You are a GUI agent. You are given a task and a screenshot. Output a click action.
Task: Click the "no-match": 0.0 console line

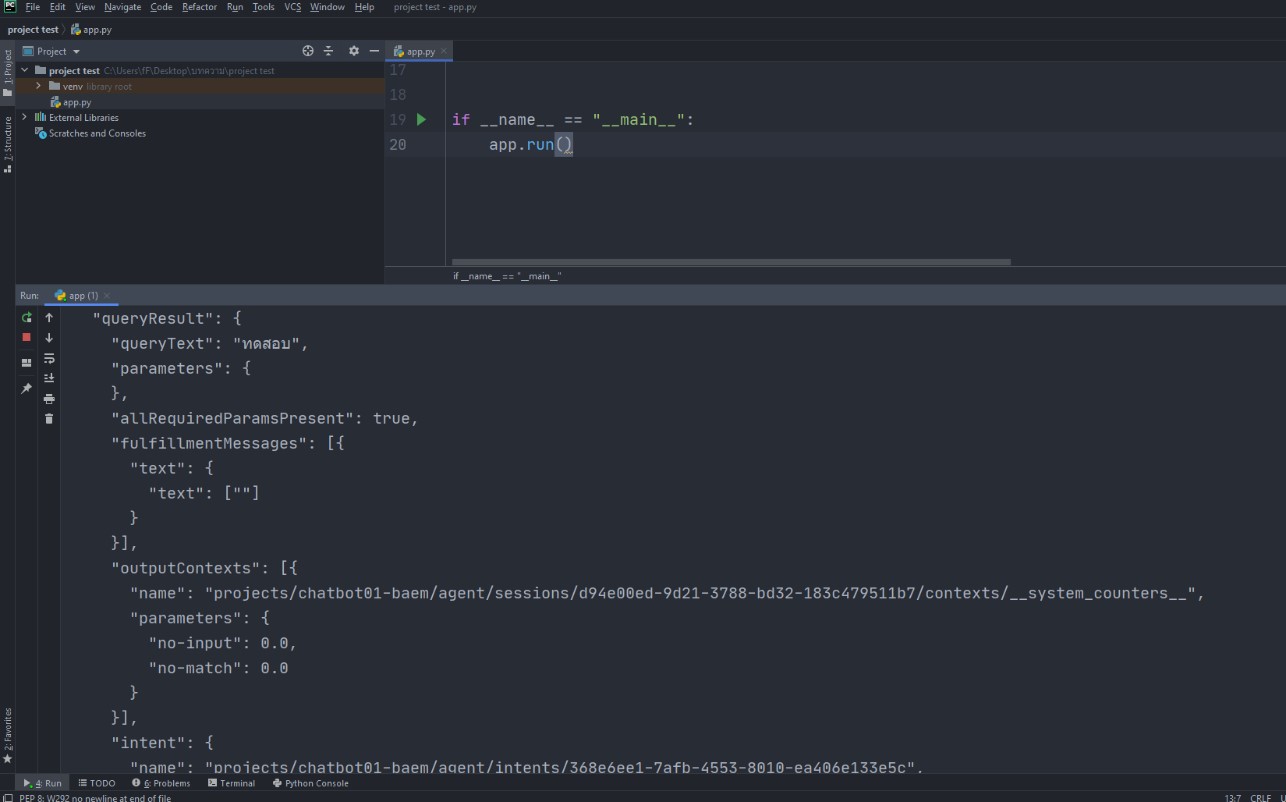click(218, 667)
